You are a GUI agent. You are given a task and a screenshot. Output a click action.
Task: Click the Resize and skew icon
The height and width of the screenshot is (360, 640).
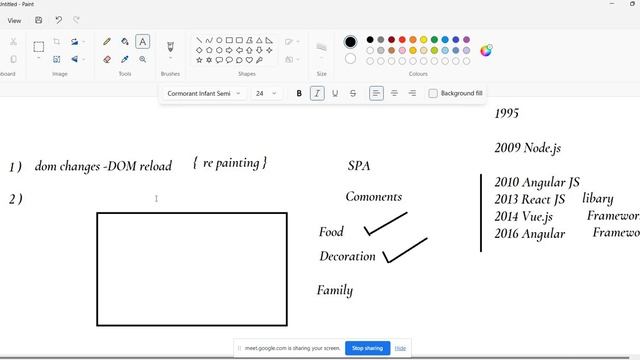[x=57, y=60]
